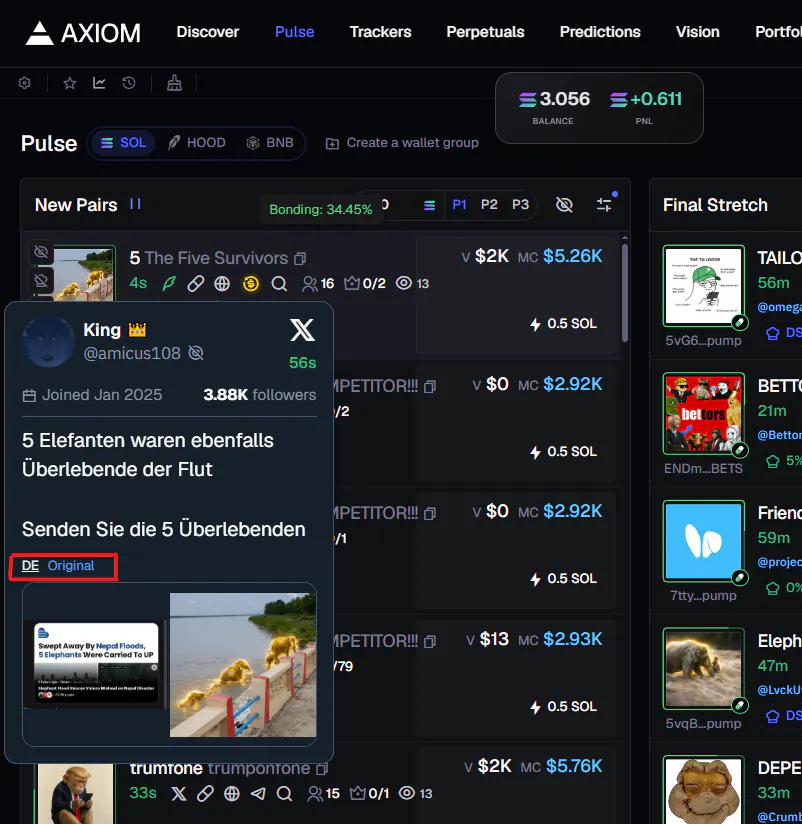Navigate to Vision
This screenshot has height=824, width=802.
point(697,32)
